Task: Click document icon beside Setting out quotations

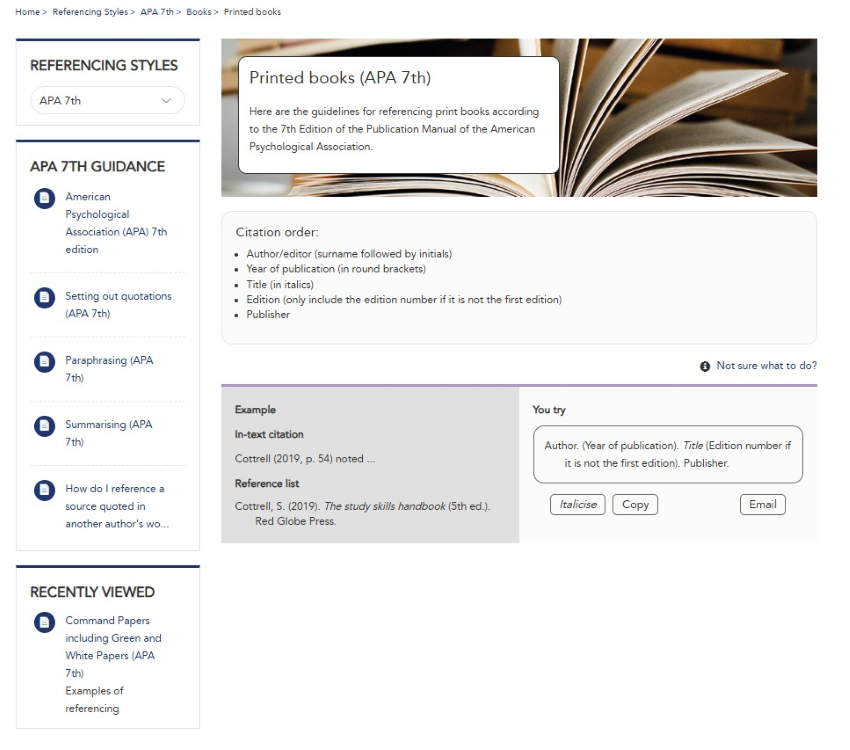Action: [x=44, y=298]
